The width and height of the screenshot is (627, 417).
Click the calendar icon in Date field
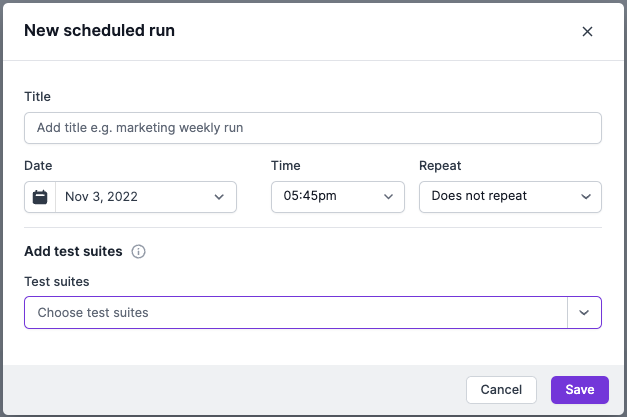click(40, 197)
